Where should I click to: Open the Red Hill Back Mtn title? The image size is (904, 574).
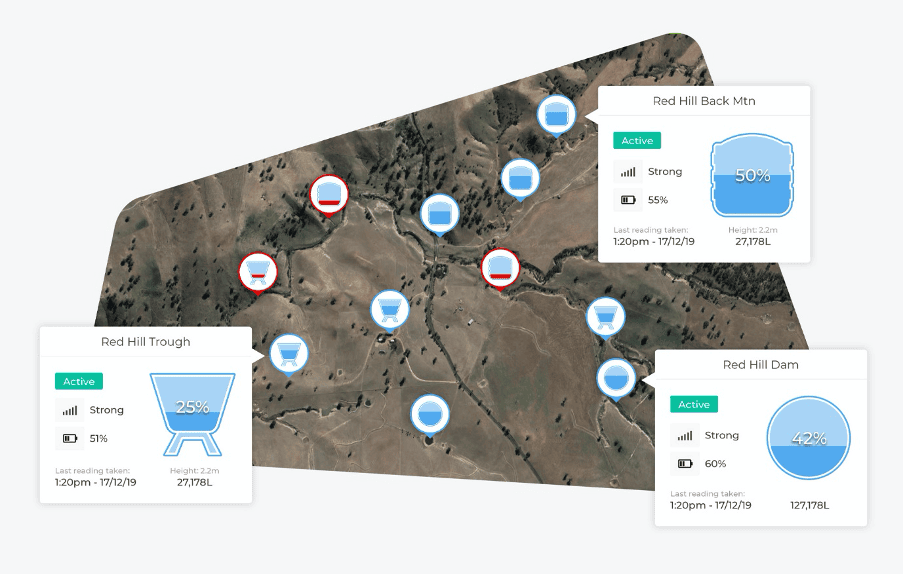tap(704, 101)
